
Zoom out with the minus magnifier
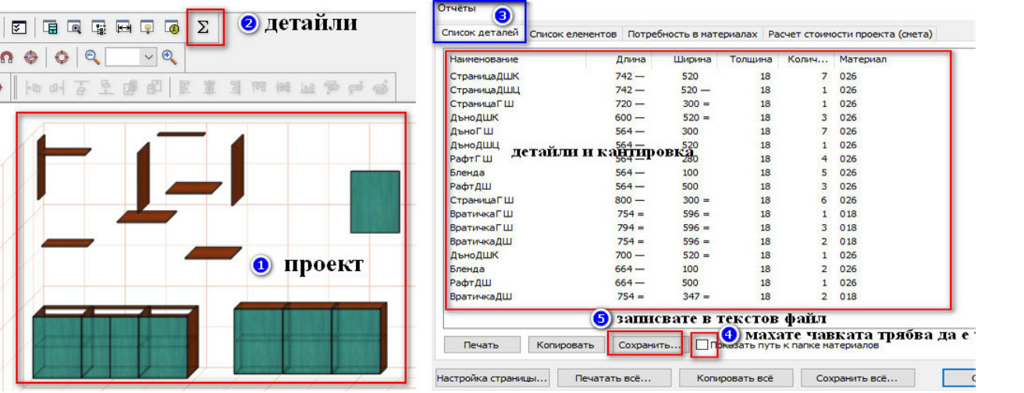pyautogui.click(x=92, y=57)
